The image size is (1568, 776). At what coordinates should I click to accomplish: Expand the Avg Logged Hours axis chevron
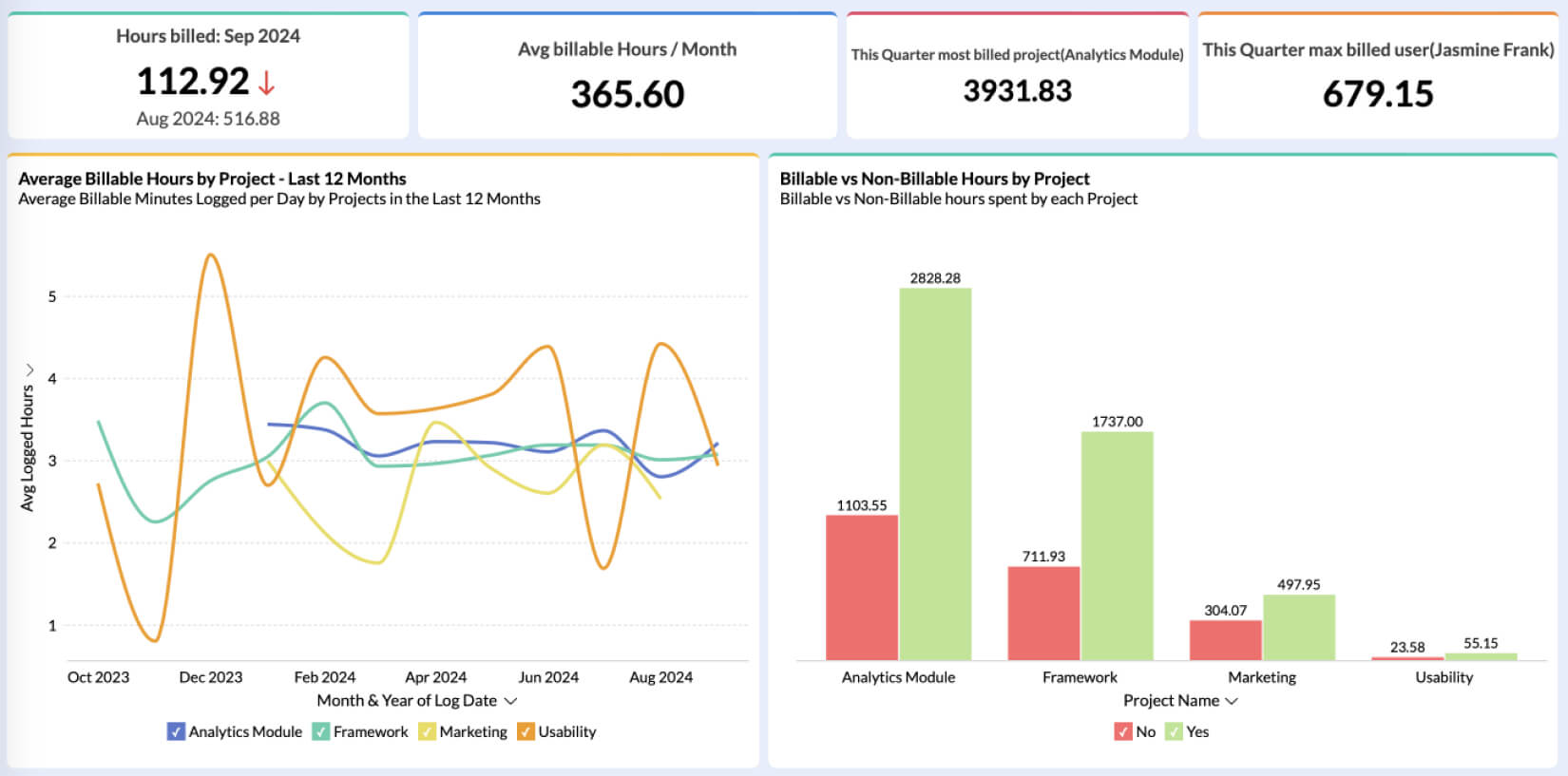[29, 369]
